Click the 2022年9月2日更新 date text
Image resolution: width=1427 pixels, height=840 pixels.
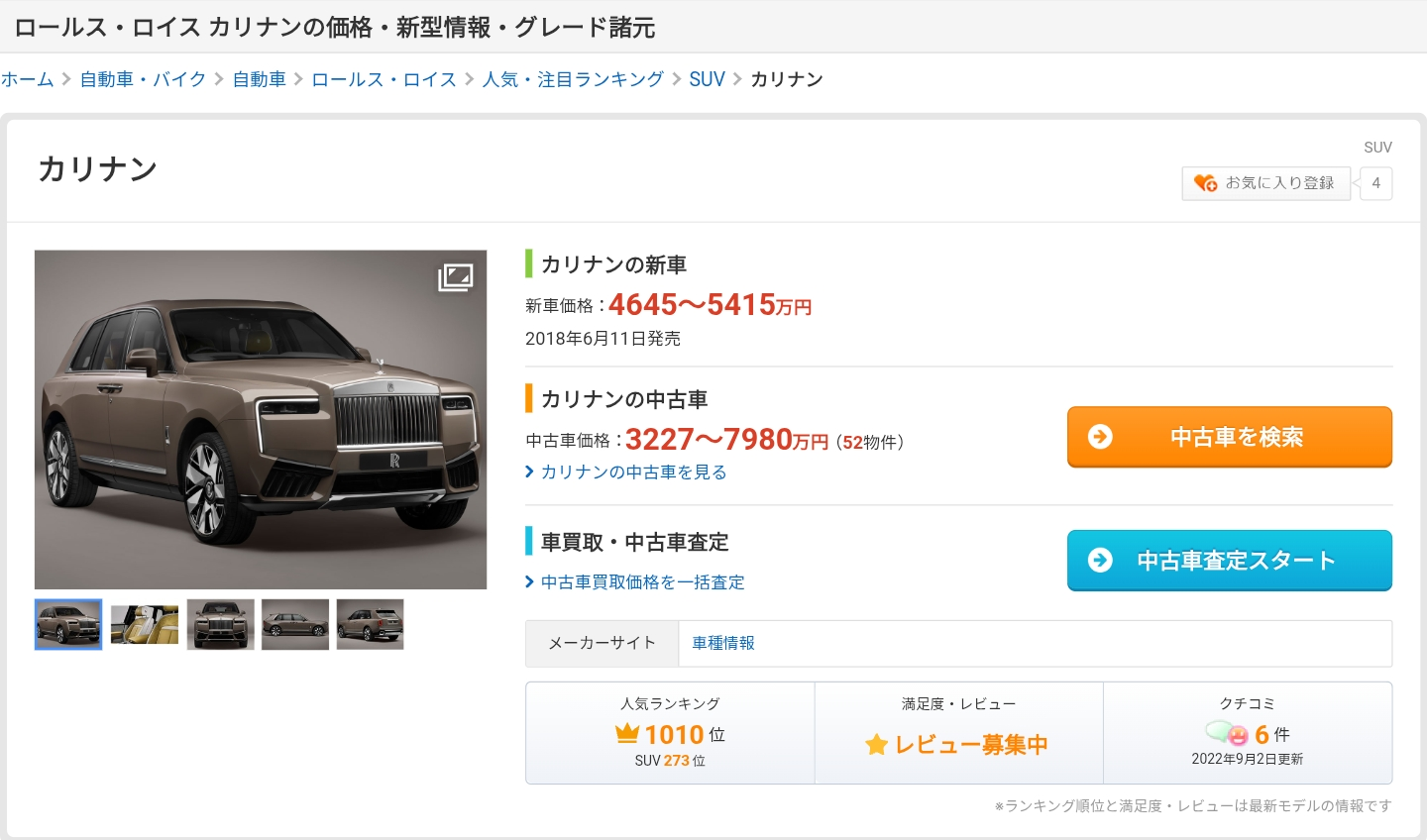tap(1248, 760)
